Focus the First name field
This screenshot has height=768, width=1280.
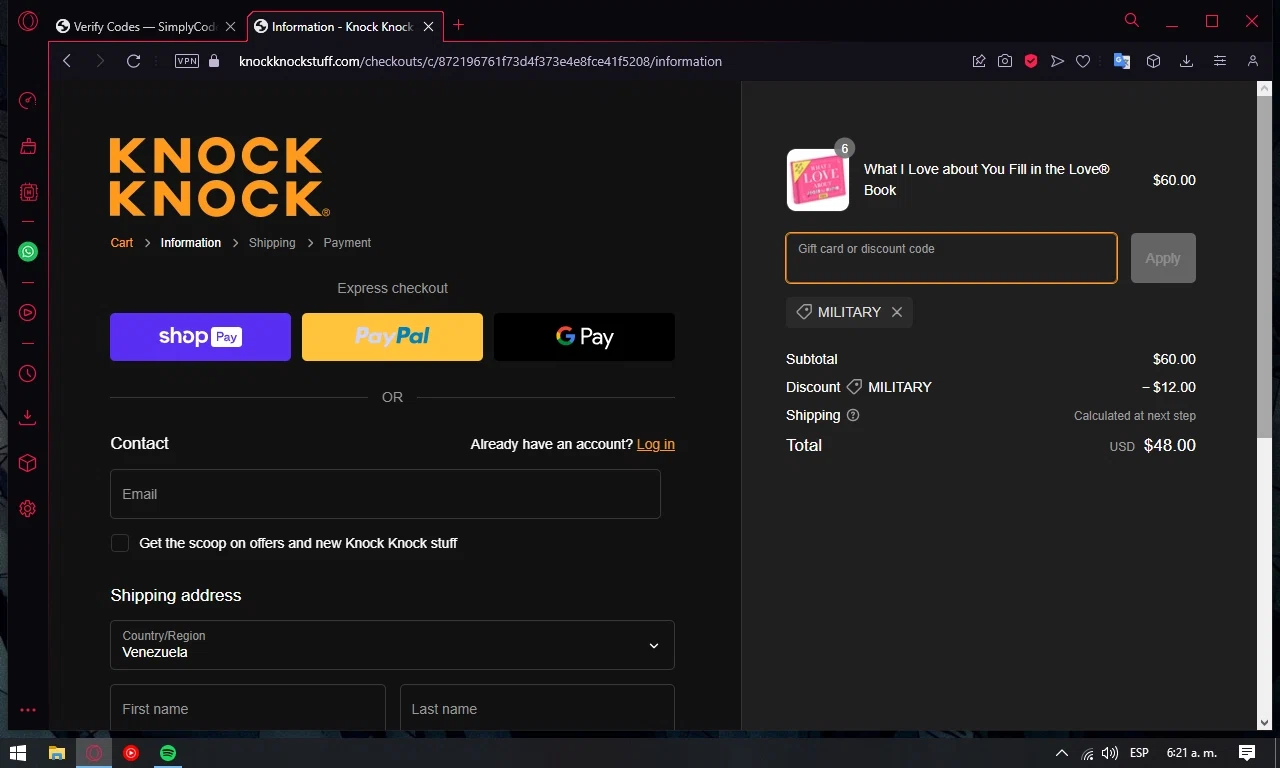pos(247,709)
